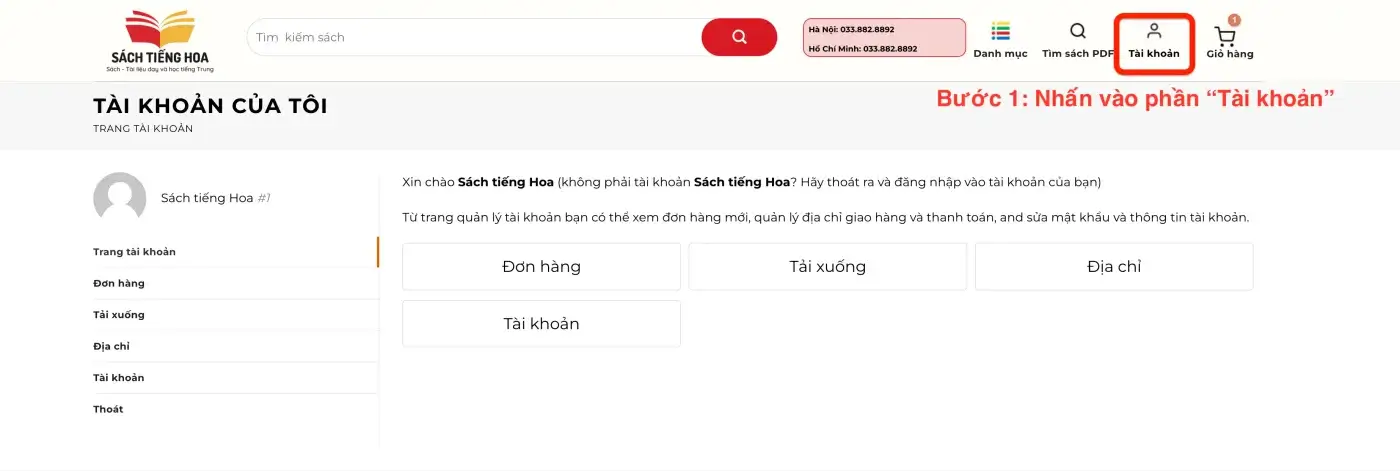Screen dimensions: 1400x471
Task: Click the Tài khoản icon in header
Action: 1154,40
